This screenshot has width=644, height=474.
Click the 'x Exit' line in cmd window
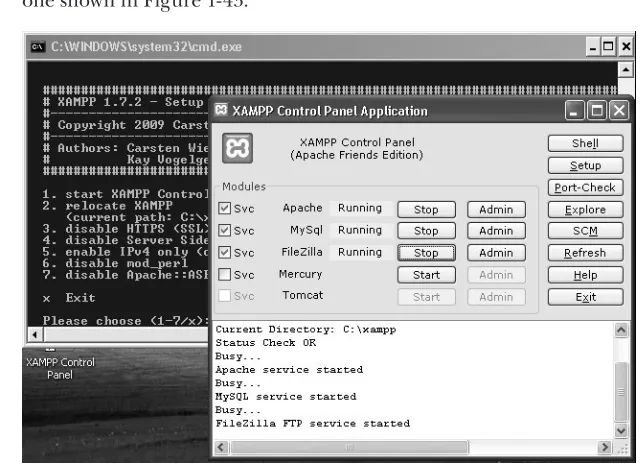tap(69, 298)
